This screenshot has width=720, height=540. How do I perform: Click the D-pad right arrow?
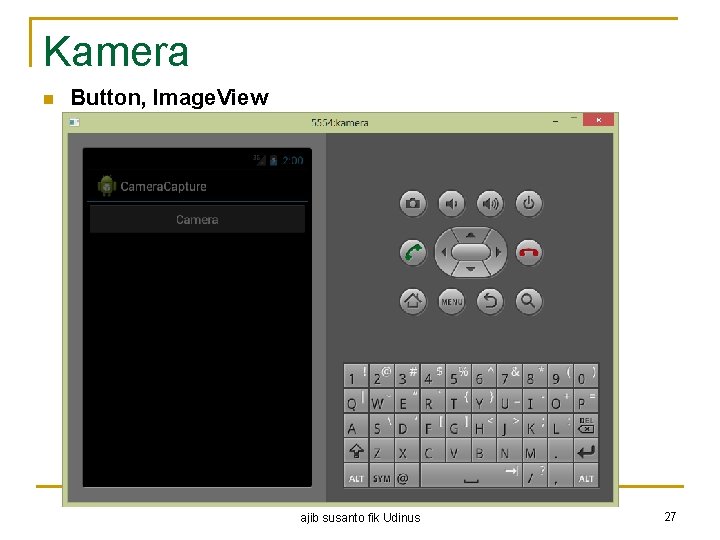coord(499,252)
